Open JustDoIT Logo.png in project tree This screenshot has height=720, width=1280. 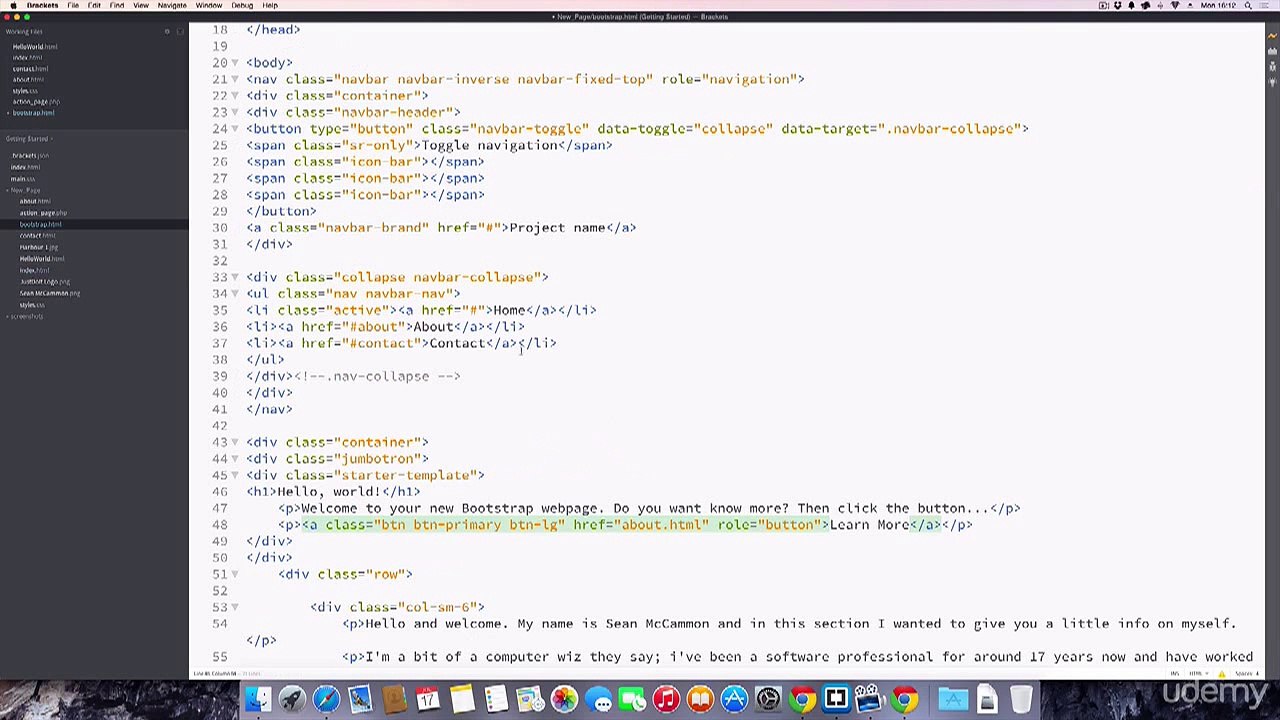(x=45, y=282)
